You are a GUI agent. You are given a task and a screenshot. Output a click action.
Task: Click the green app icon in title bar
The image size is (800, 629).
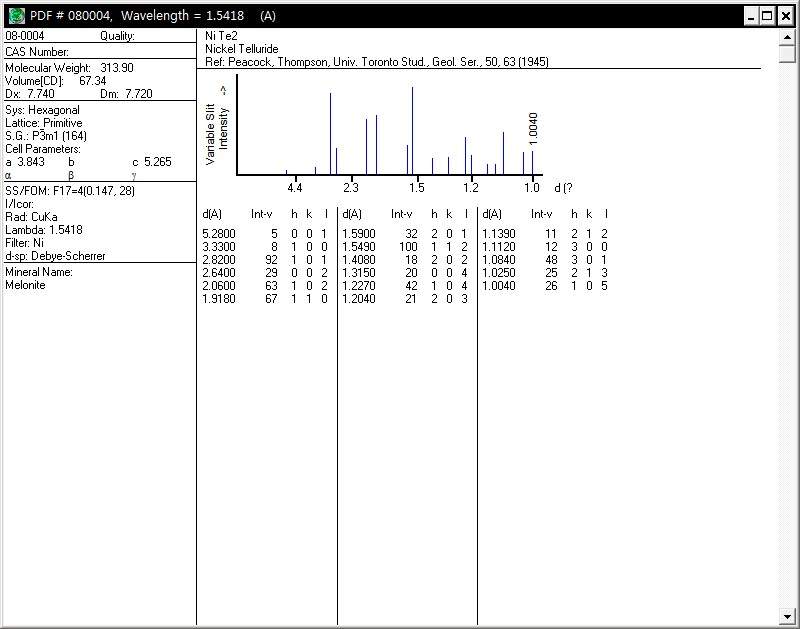17,16
